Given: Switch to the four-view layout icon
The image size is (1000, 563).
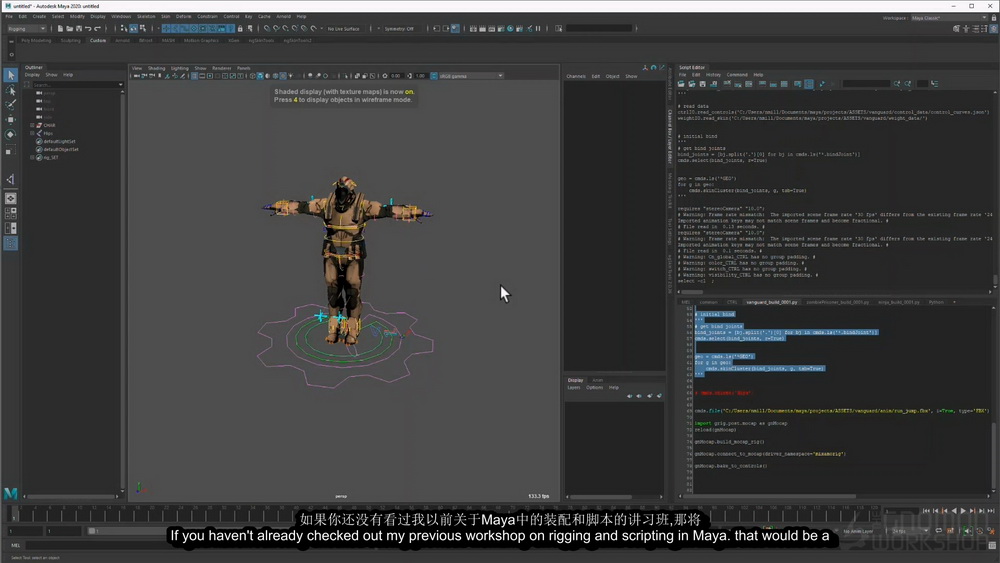Looking at the screenshot, I should [10, 214].
